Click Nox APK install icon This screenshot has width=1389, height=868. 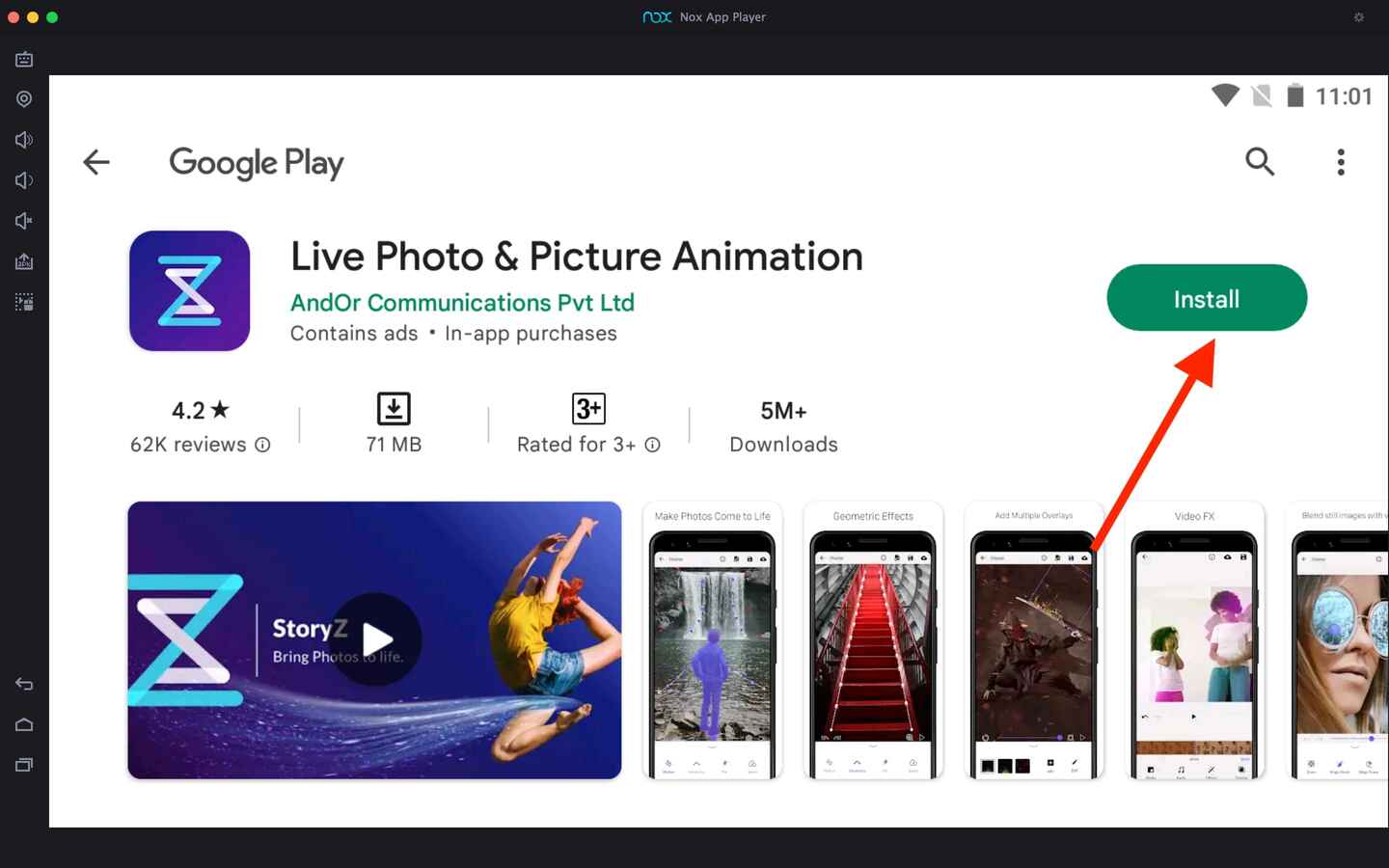point(24,261)
